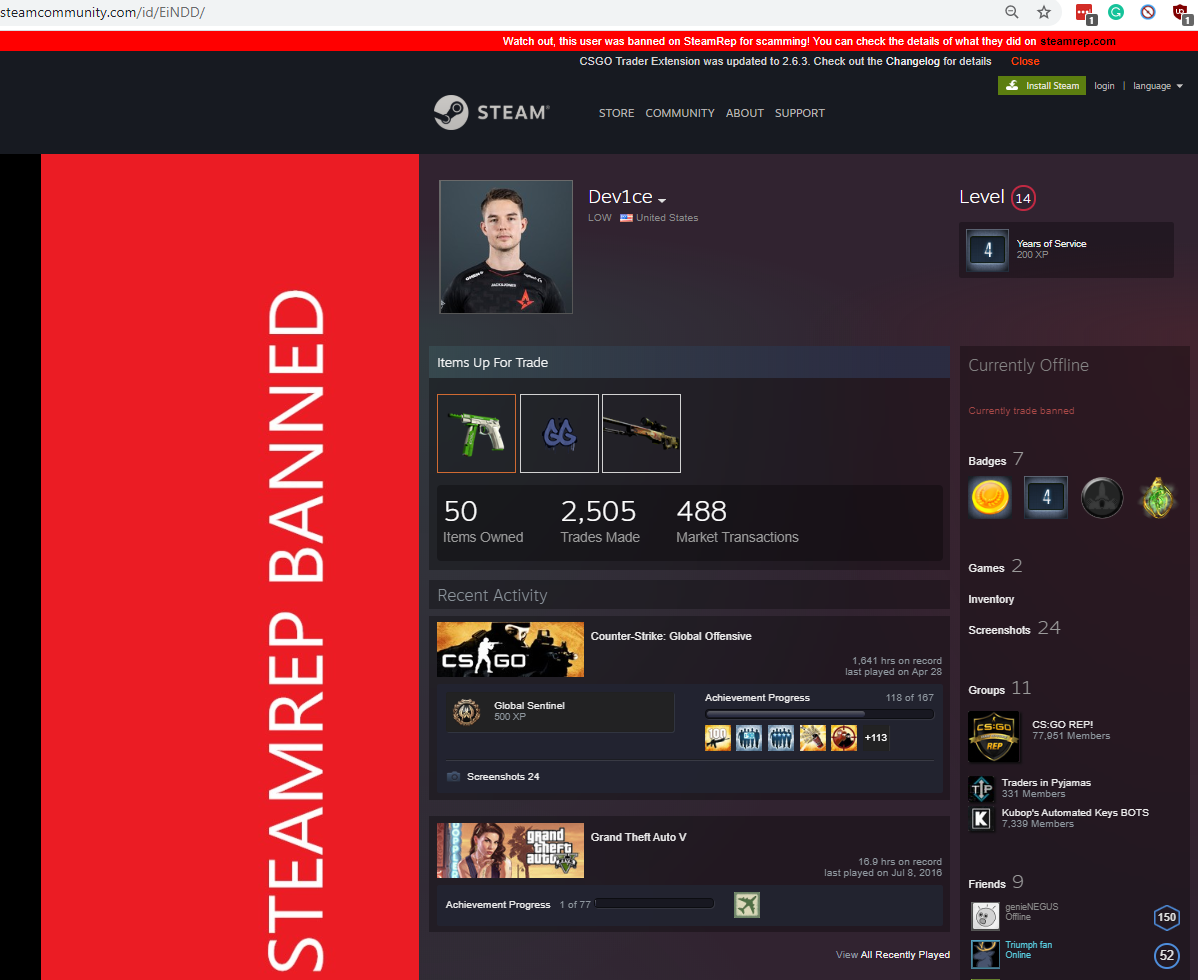Open the Screenshots 24 sidebar link
Screen dimensions: 1198x980
point(1014,629)
